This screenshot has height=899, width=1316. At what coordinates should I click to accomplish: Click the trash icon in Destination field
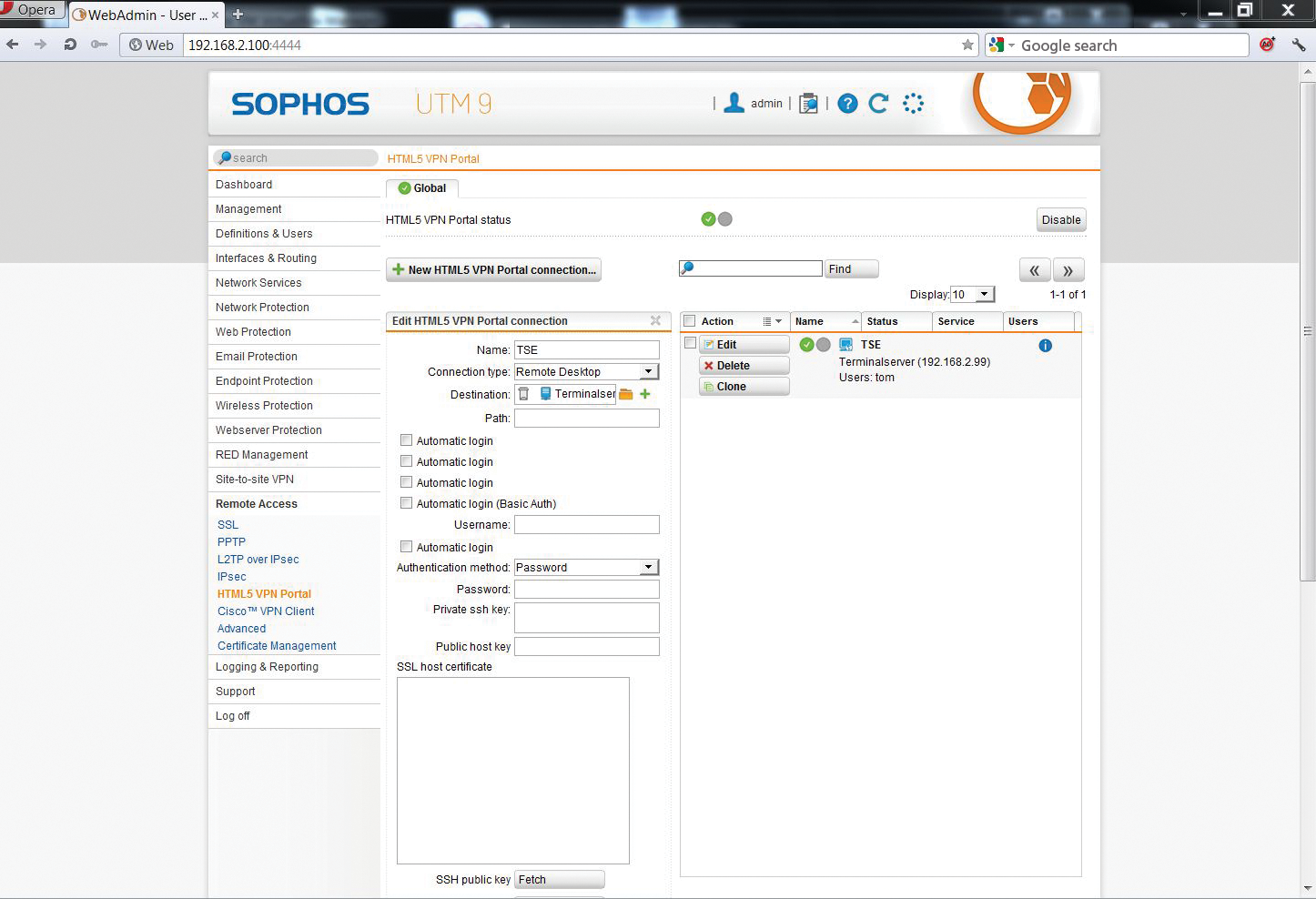click(x=523, y=394)
